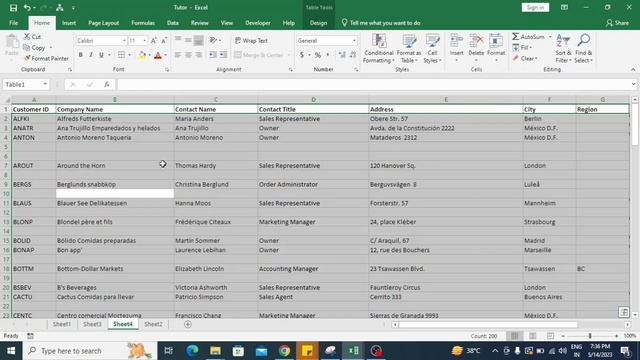The image size is (640, 360).
Task: Open Chrome from the taskbar
Action: pyautogui.click(x=284, y=351)
